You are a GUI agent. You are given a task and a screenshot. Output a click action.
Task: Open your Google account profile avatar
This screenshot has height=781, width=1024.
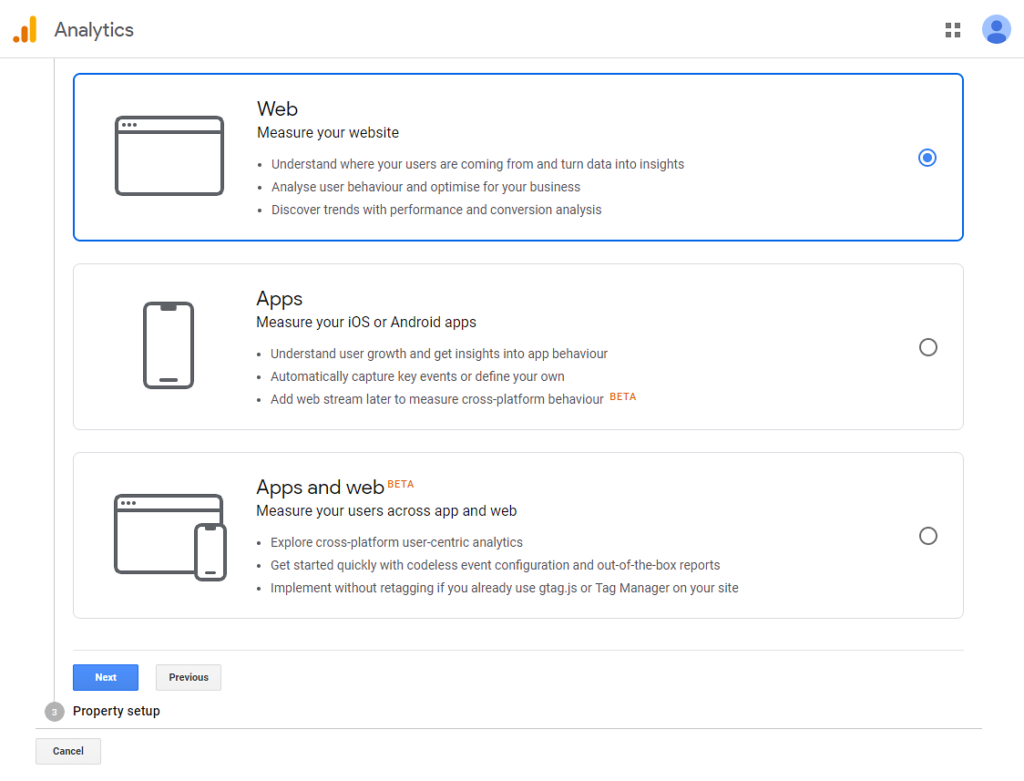(996, 29)
